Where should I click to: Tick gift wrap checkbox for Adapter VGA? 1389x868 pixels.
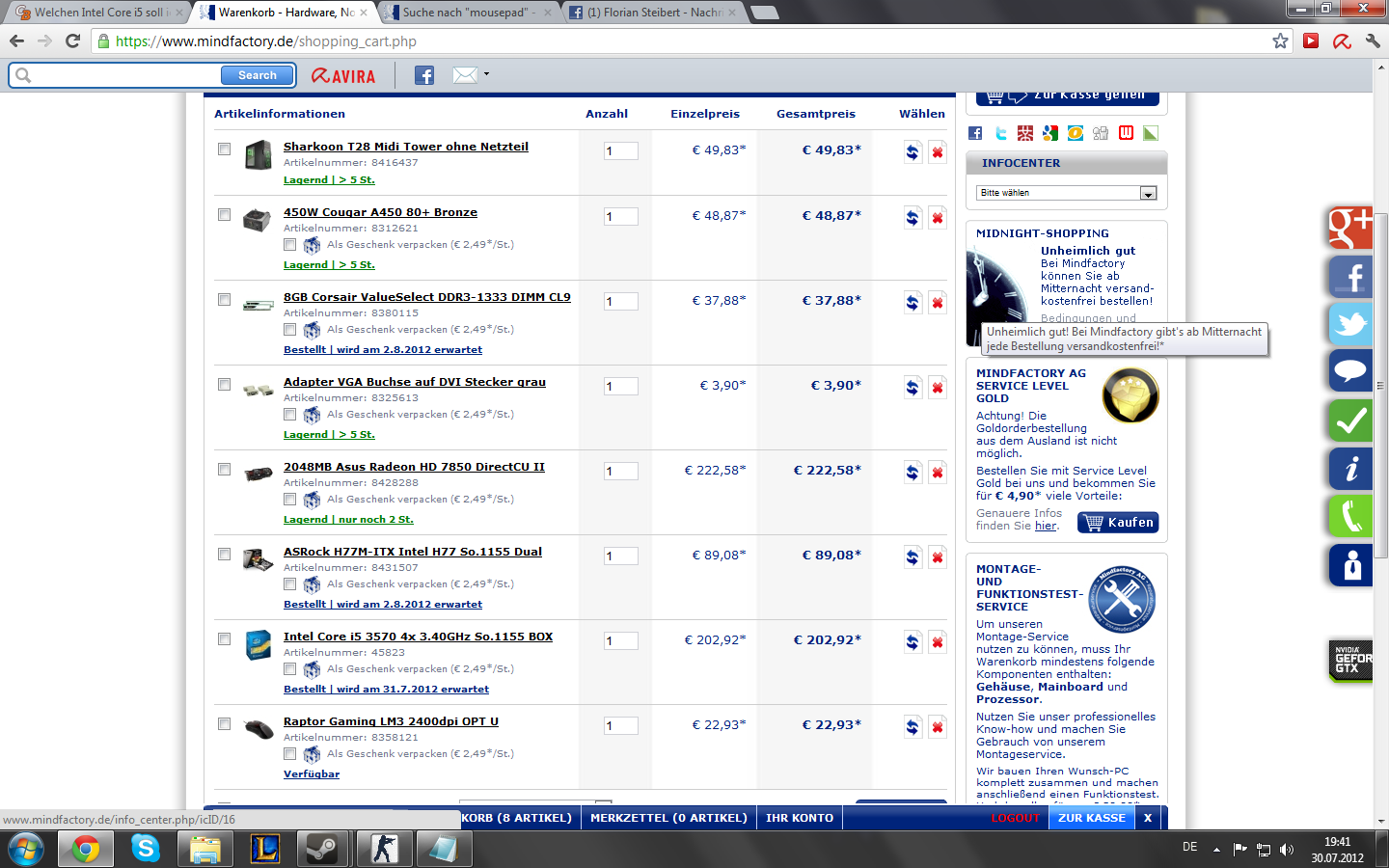(x=289, y=415)
